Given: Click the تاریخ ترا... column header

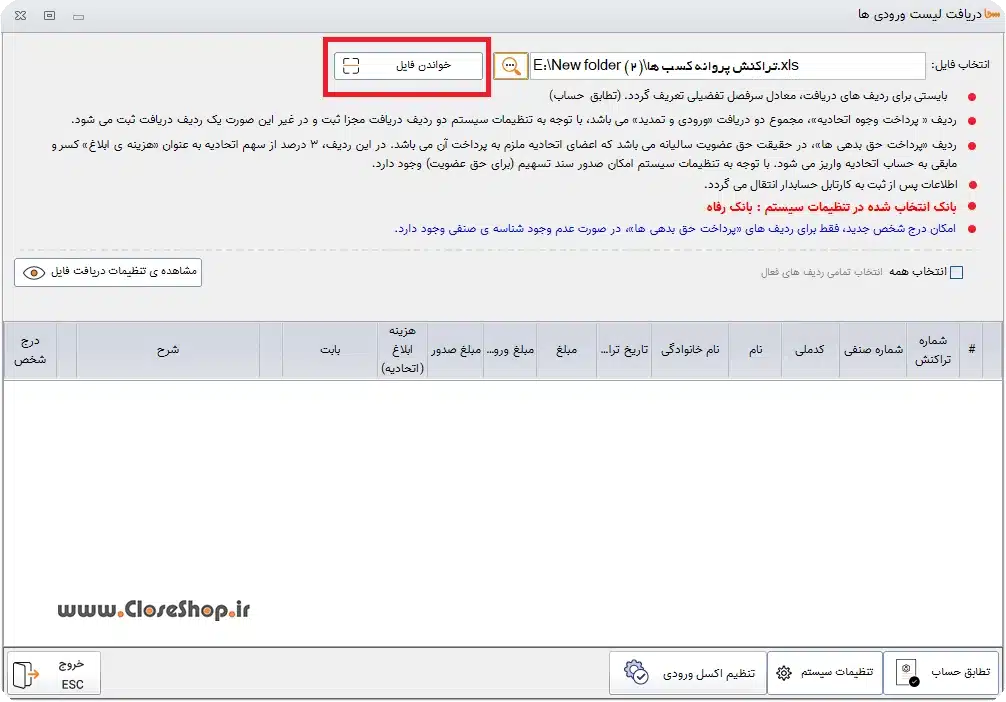Looking at the screenshot, I should click(624, 350).
